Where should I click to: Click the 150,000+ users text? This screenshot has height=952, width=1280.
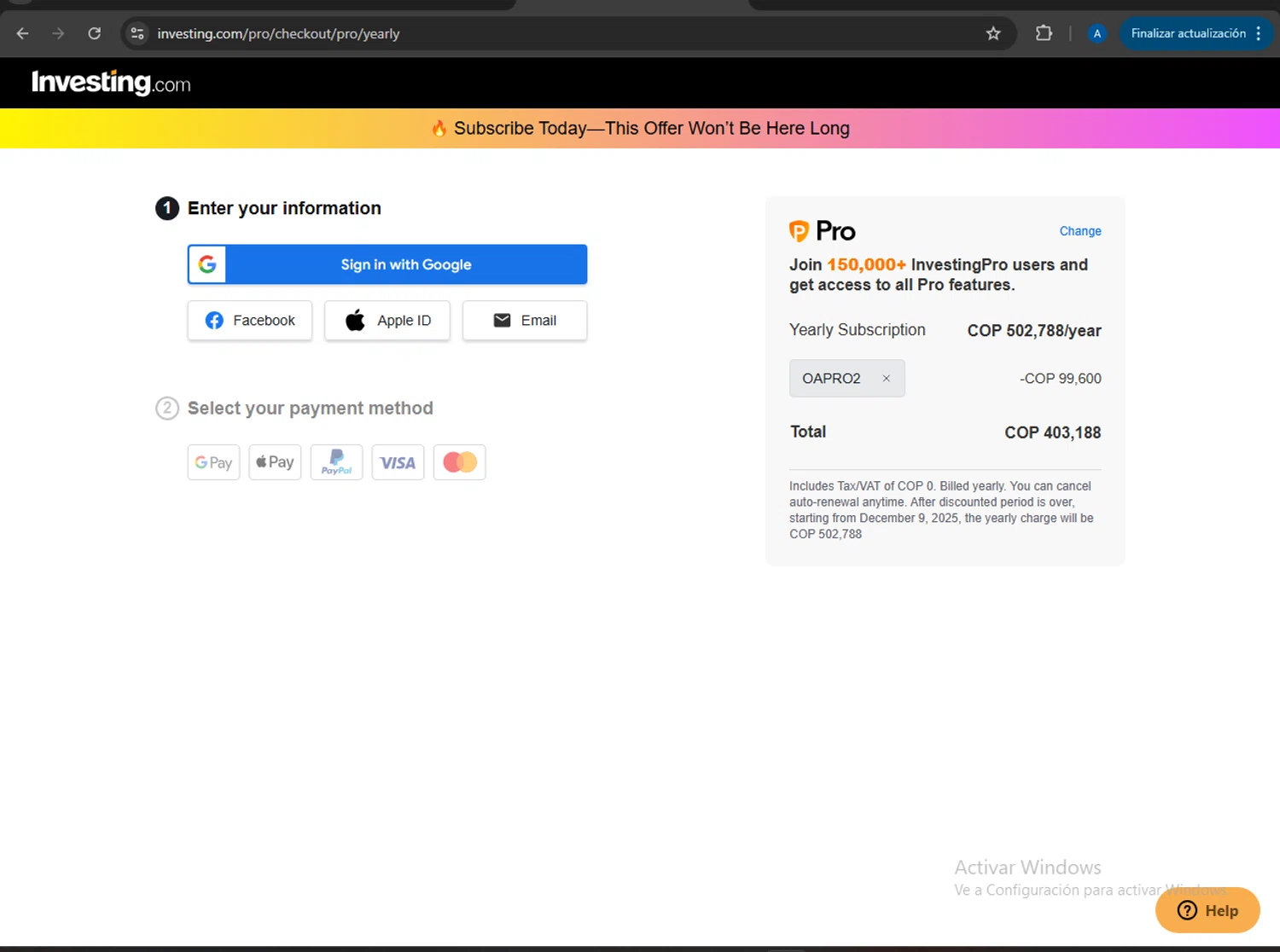pos(867,265)
